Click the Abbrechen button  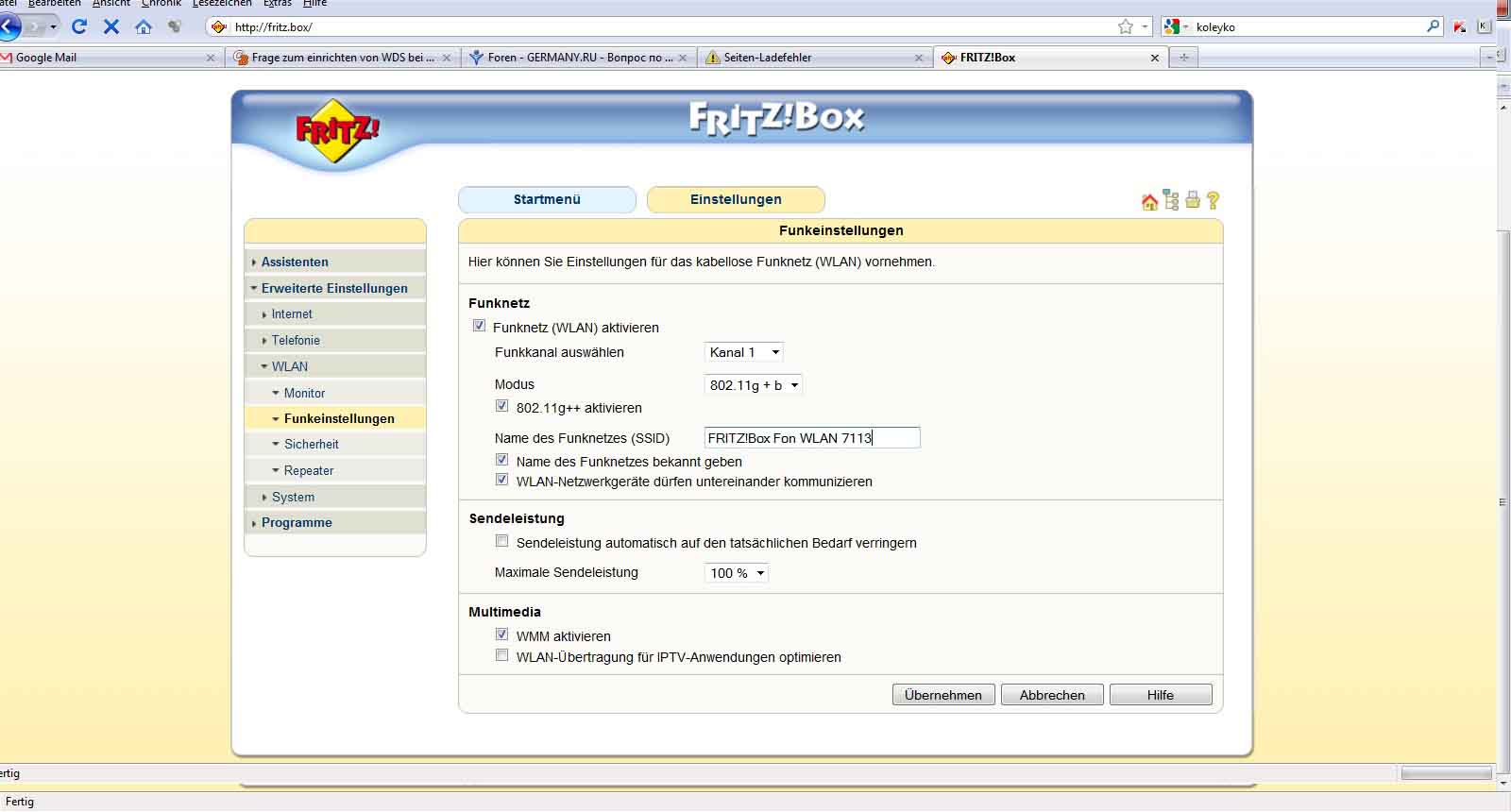pos(1052,695)
